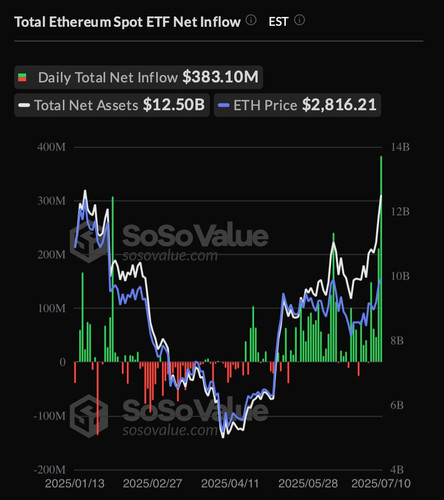Click the 2025/07/10 date label

381,483
